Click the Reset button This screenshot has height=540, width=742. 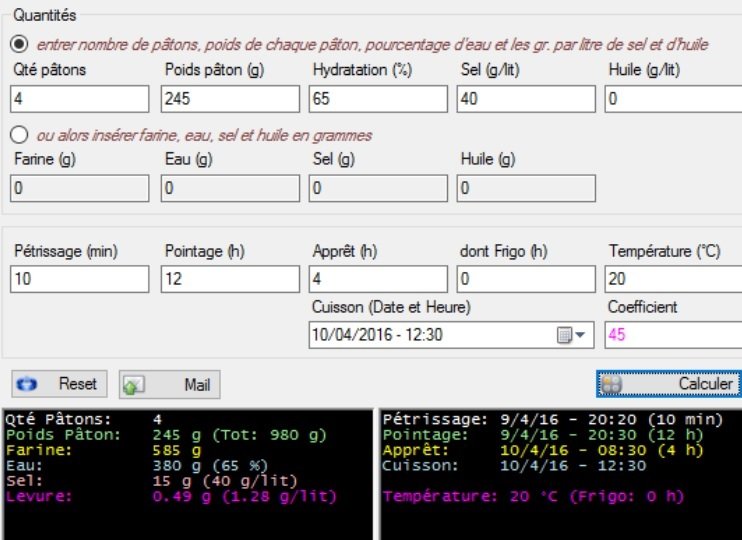click(59, 384)
